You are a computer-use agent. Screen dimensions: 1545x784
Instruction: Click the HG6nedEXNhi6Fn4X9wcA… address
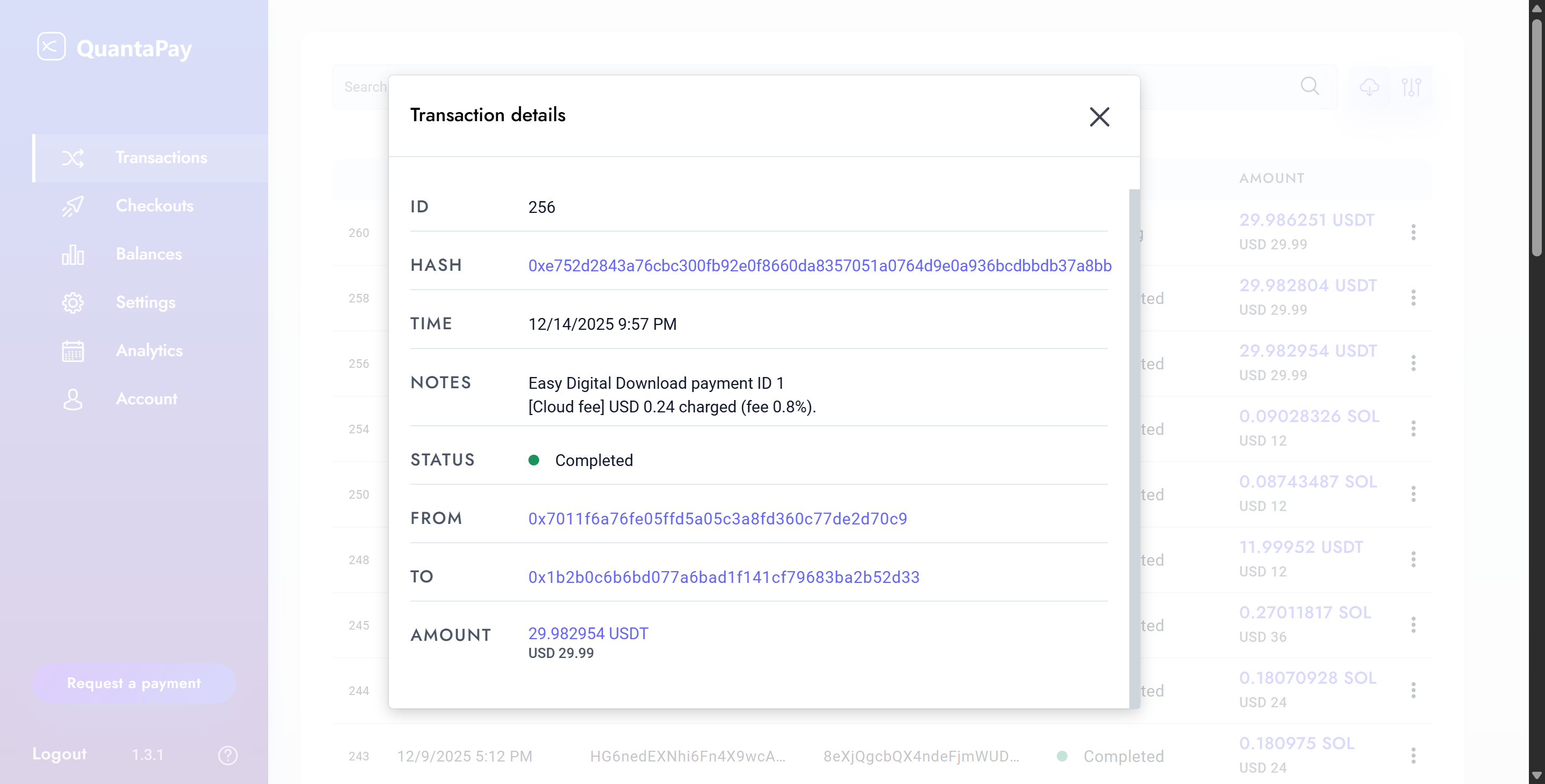[x=688, y=757]
